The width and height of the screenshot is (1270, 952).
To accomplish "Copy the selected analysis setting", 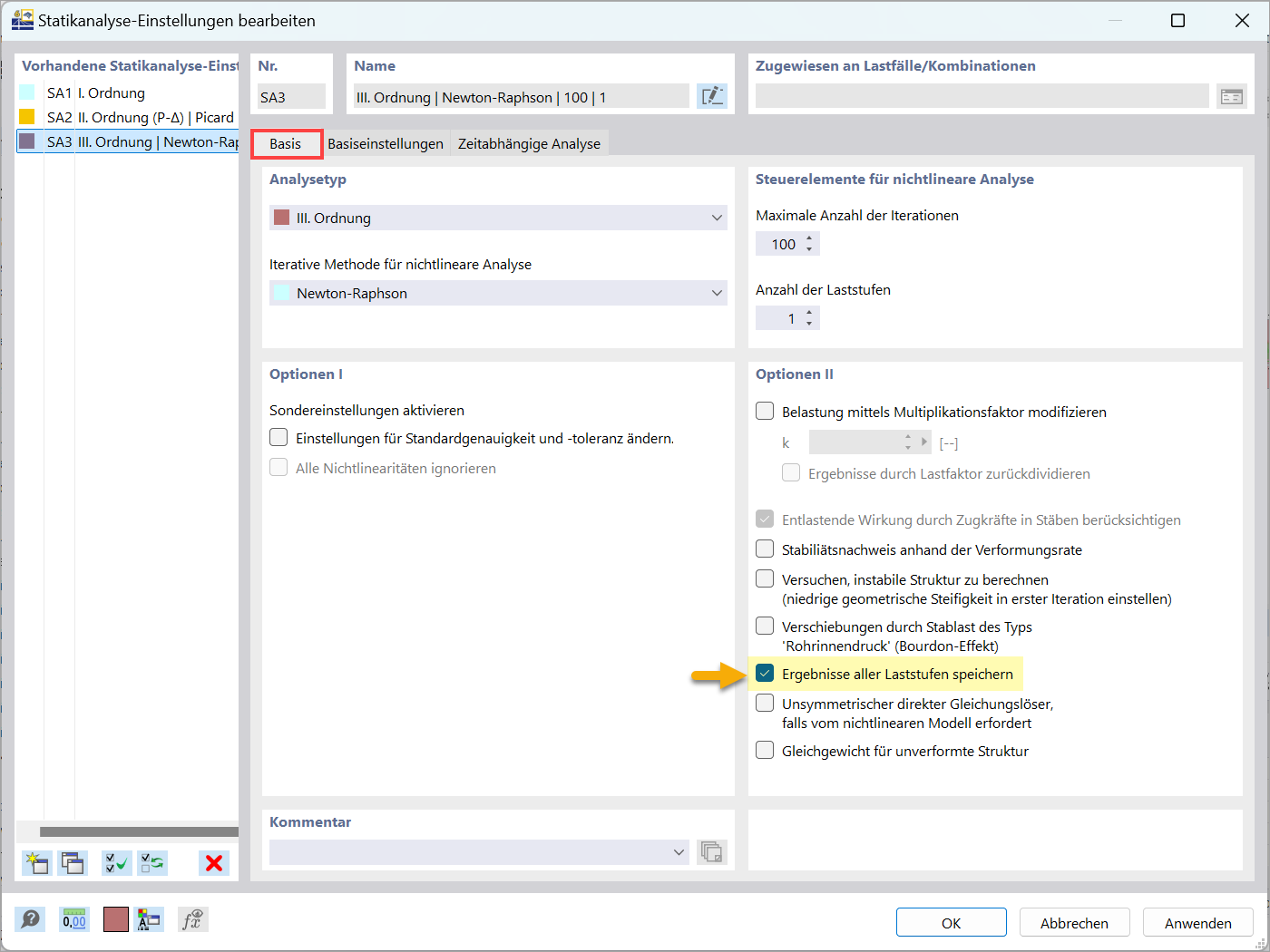I will click(73, 862).
